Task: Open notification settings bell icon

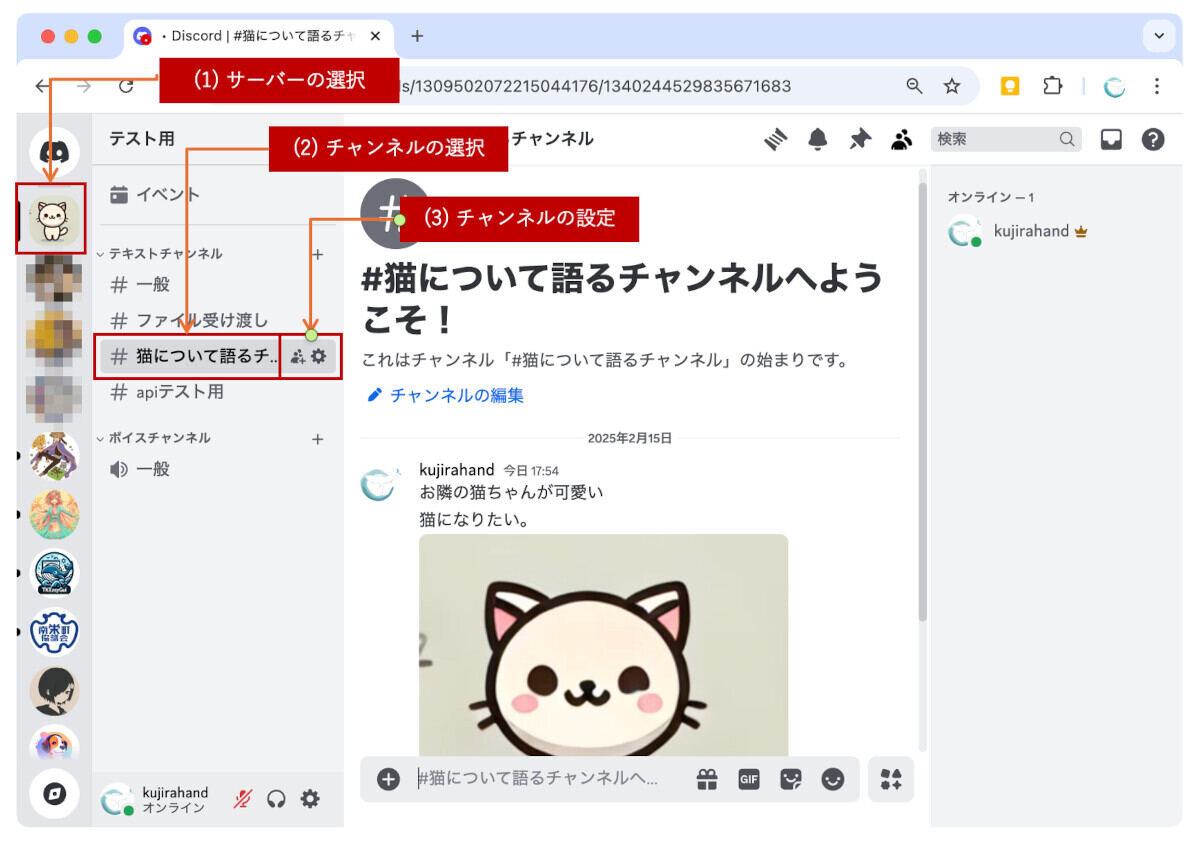Action: [x=818, y=140]
